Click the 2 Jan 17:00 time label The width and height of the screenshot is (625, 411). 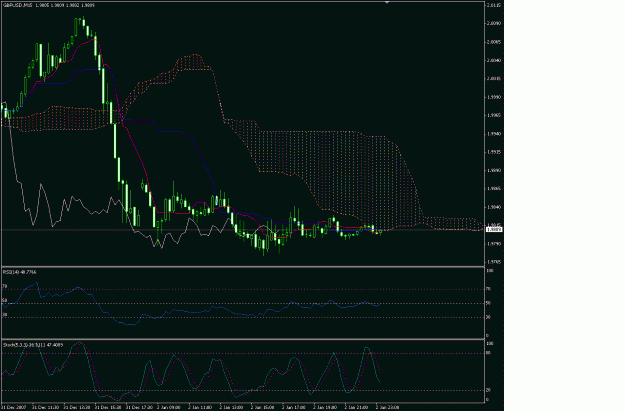pyautogui.click(x=294, y=407)
